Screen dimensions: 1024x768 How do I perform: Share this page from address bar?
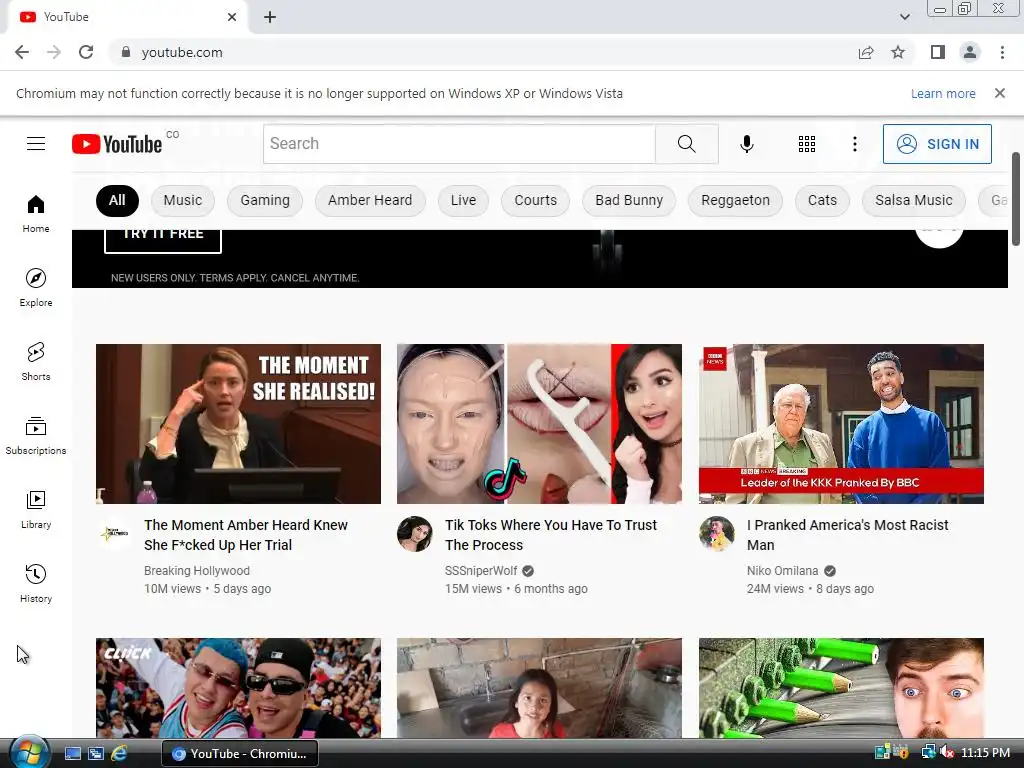pos(866,52)
